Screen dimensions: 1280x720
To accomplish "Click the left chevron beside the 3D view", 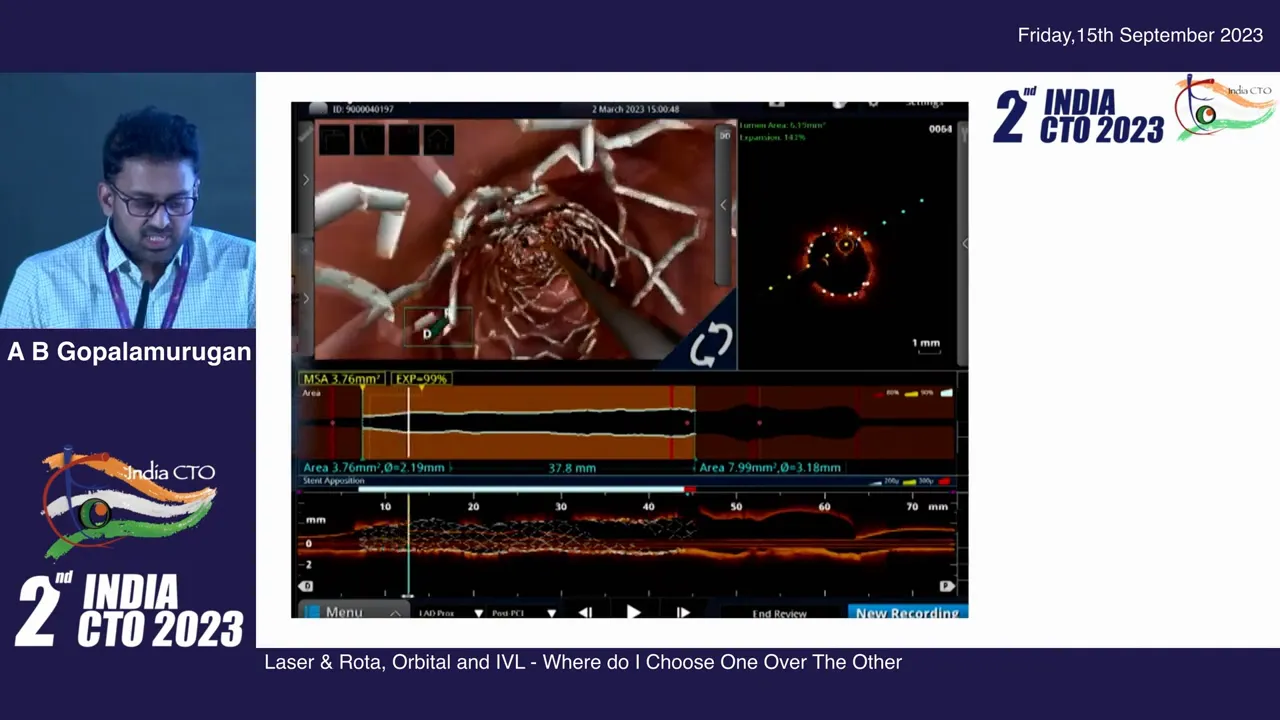I will (723, 205).
